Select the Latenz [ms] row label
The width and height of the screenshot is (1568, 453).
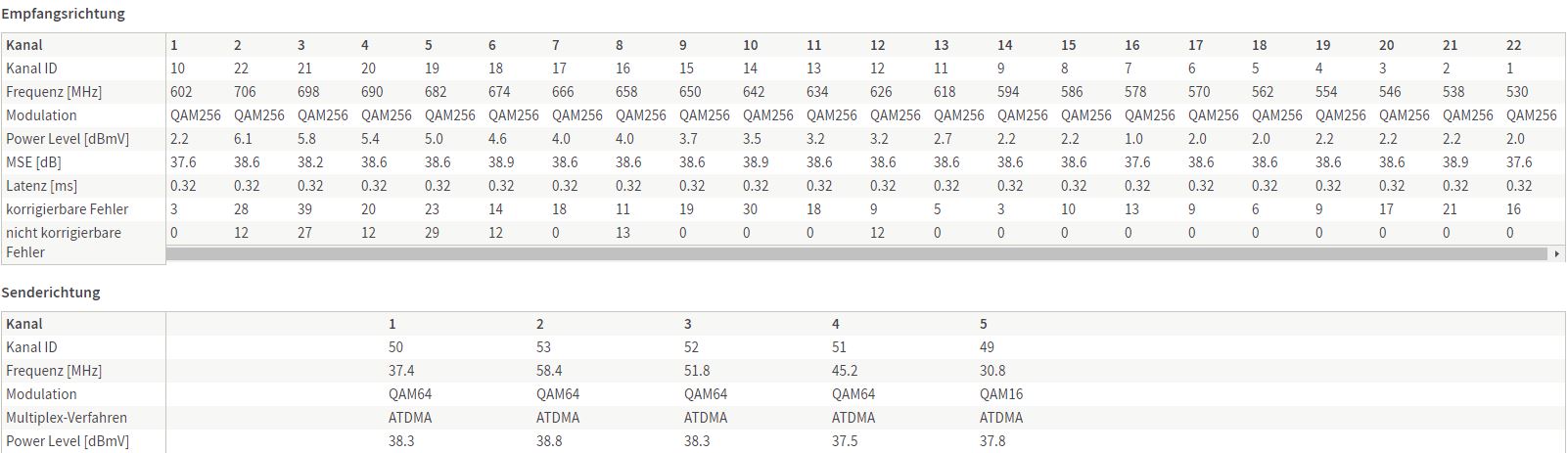(41, 186)
